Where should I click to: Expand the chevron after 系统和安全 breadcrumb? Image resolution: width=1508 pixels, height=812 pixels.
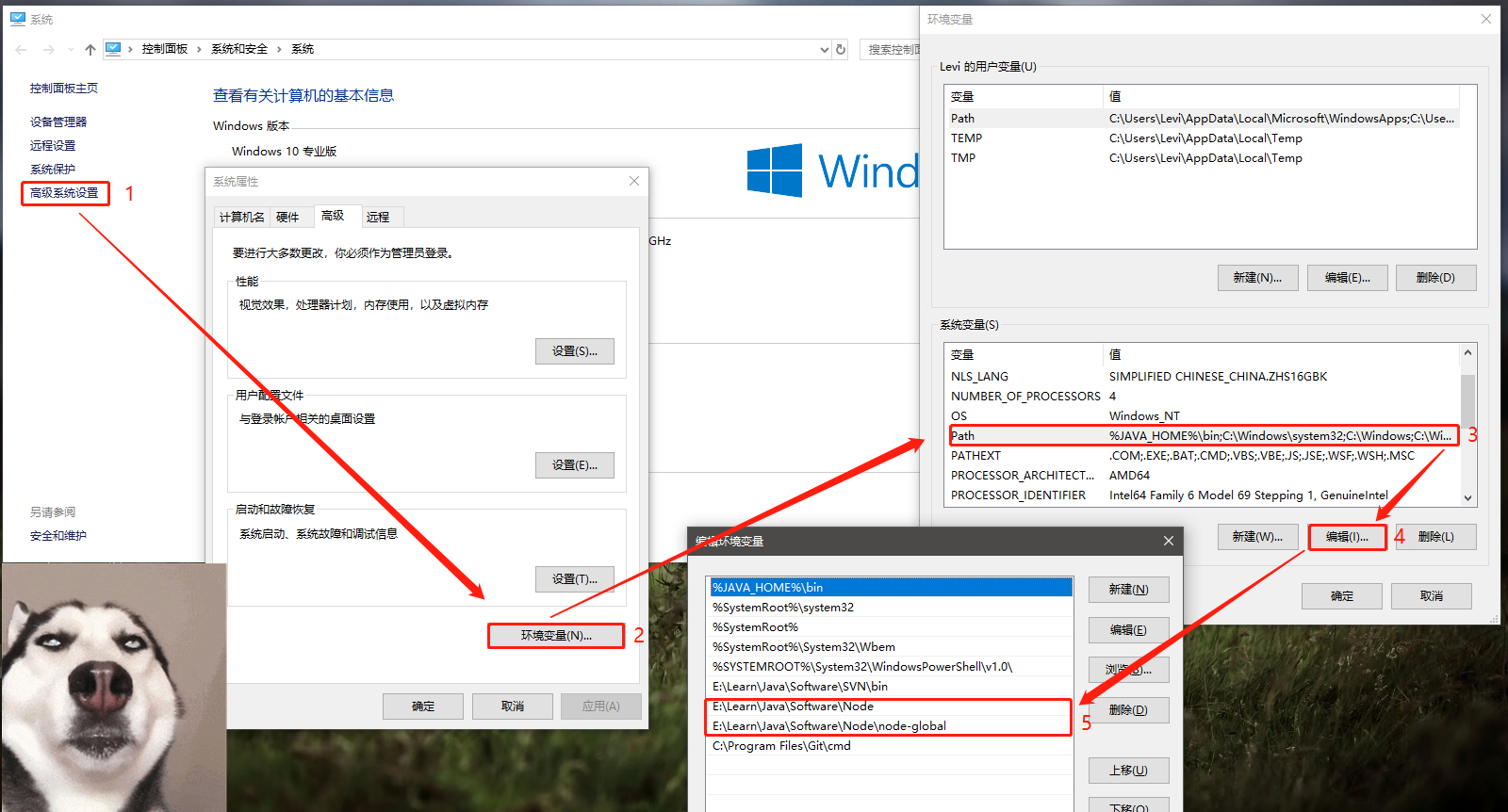(280, 49)
